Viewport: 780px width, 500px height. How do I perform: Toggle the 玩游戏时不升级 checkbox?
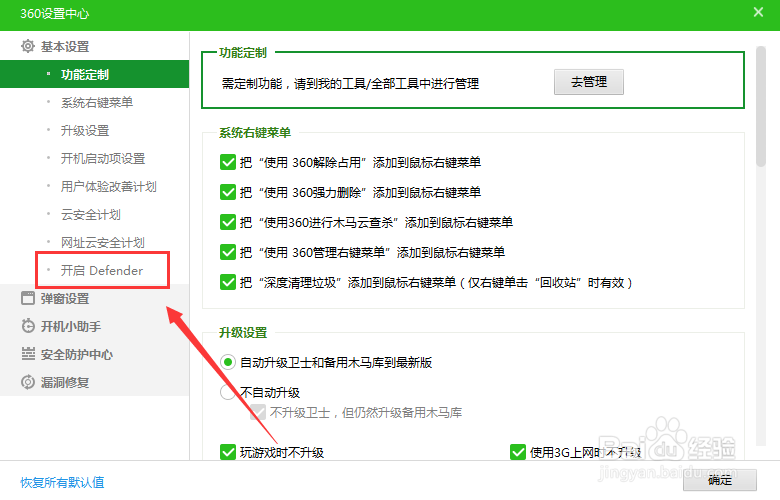pos(228,452)
